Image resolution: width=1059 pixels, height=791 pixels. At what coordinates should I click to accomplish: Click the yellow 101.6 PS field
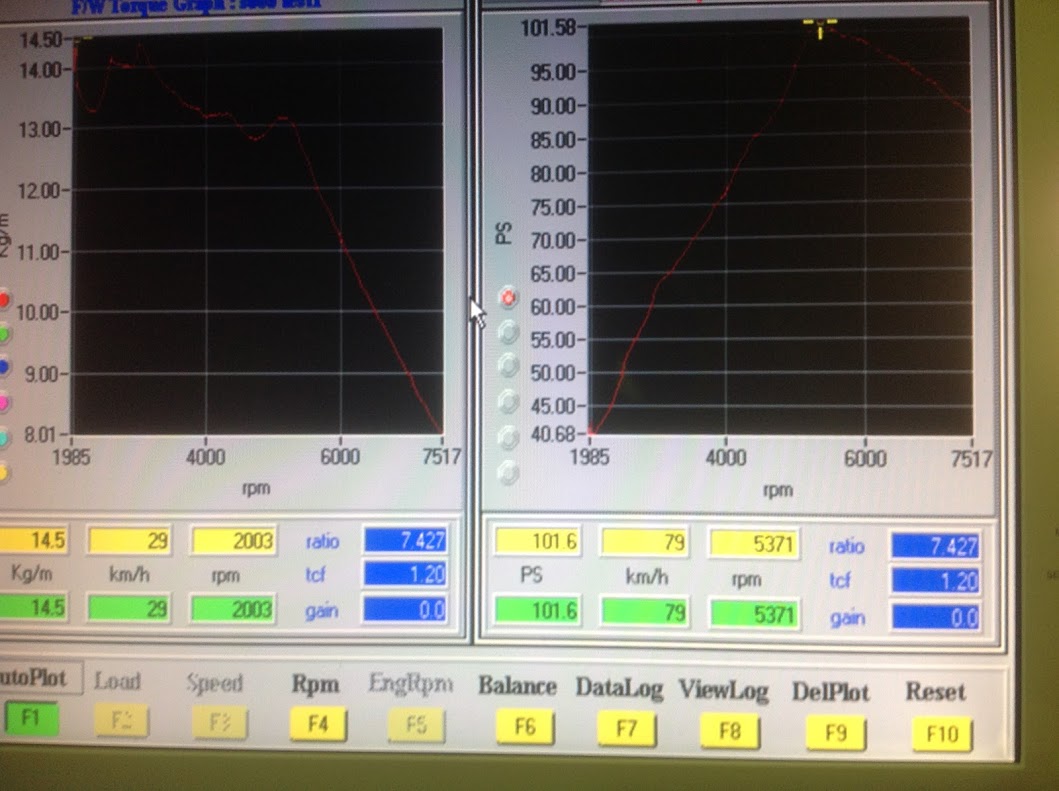click(538, 541)
